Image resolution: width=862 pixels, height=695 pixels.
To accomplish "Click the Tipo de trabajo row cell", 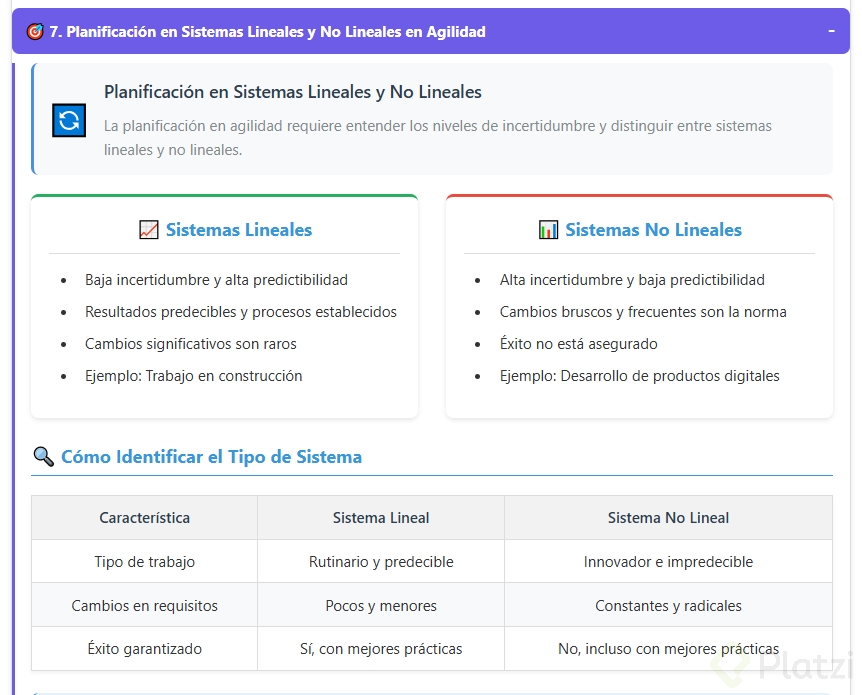I will 144,562.
